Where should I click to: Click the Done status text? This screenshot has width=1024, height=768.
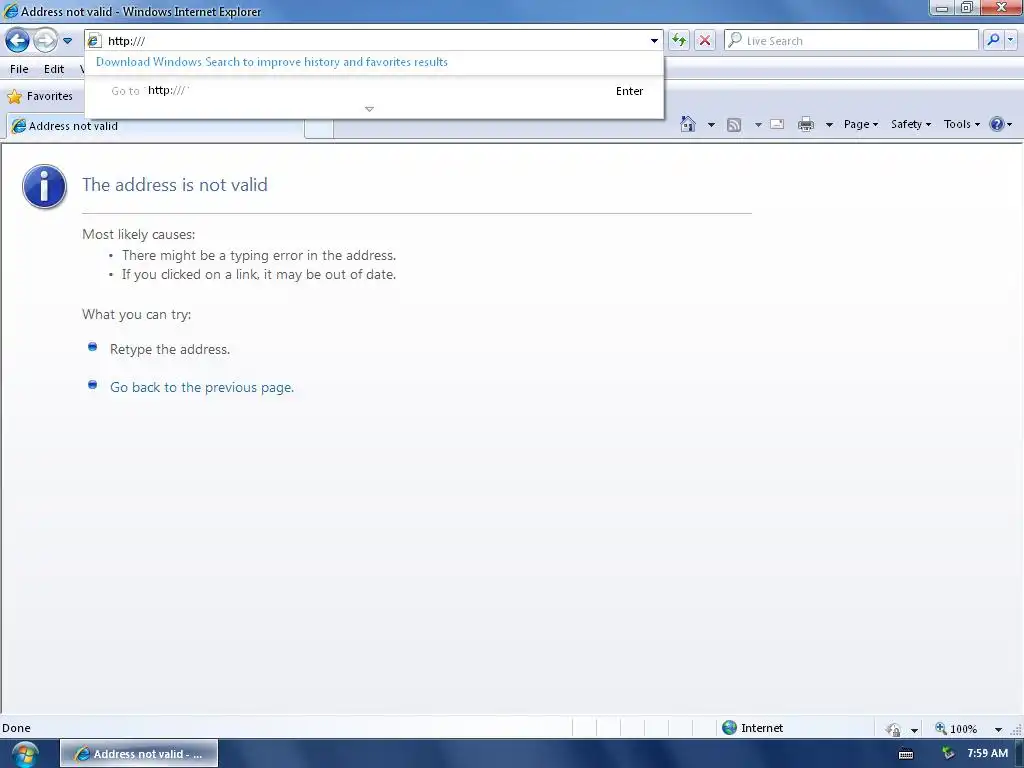(x=16, y=728)
